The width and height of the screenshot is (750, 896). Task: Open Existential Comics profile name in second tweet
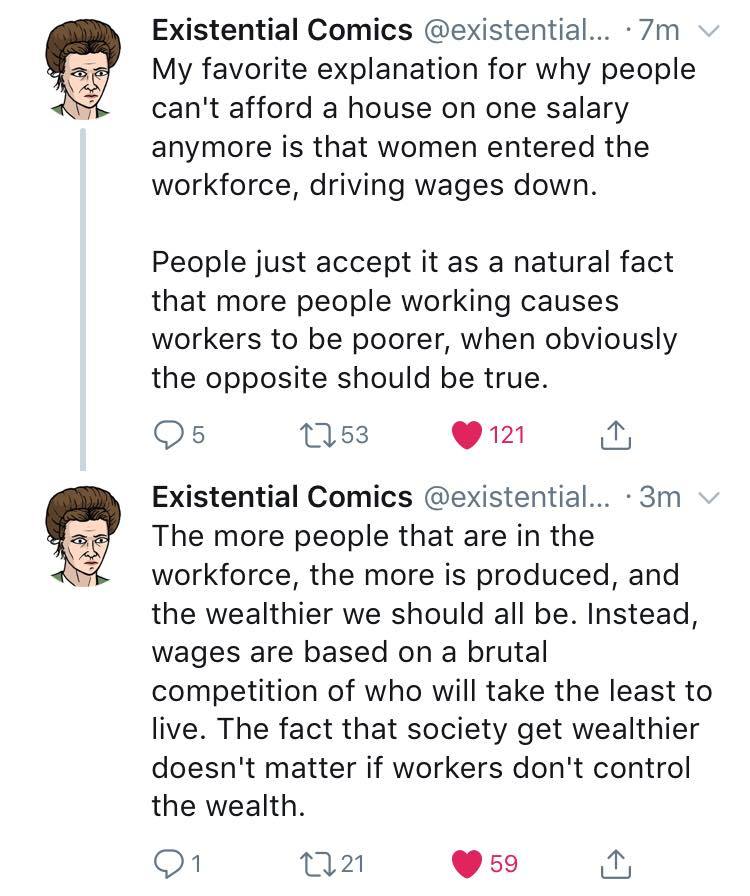click(x=282, y=497)
